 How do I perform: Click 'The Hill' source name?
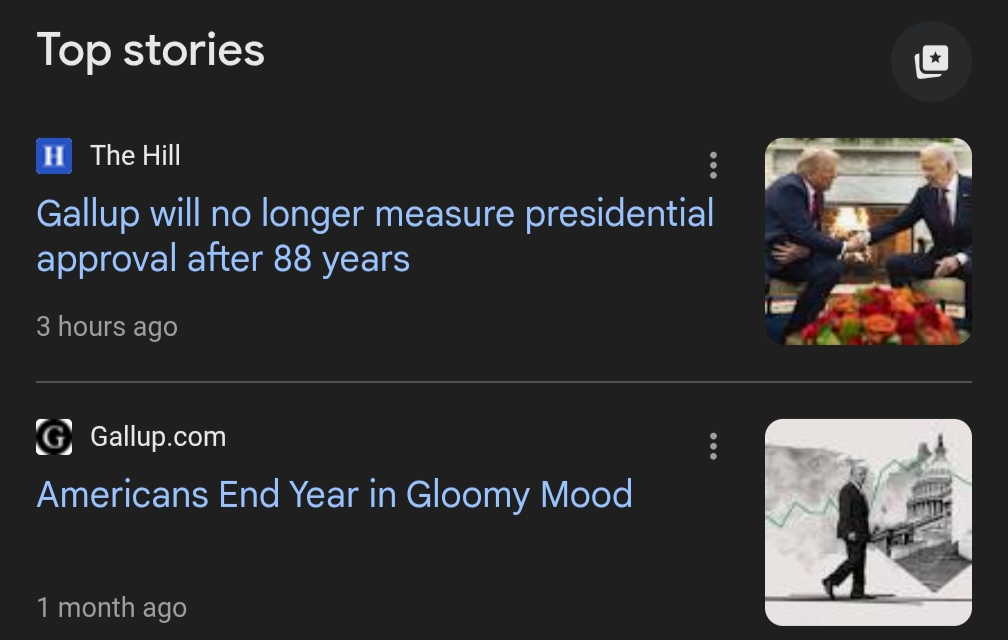coord(135,156)
